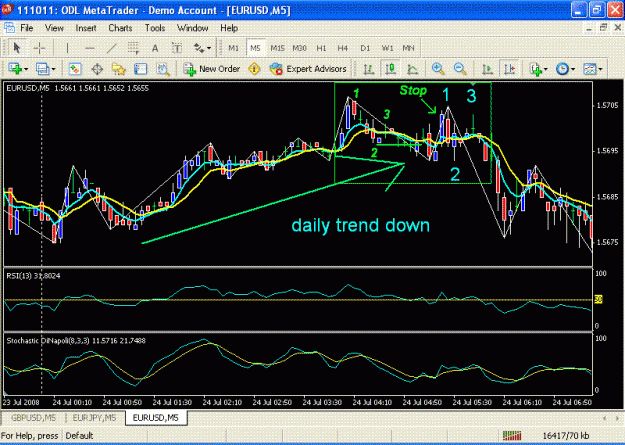Viewport: 625px width, 445px height.
Task: Open the Navigator favorites icon
Action: (118, 69)
